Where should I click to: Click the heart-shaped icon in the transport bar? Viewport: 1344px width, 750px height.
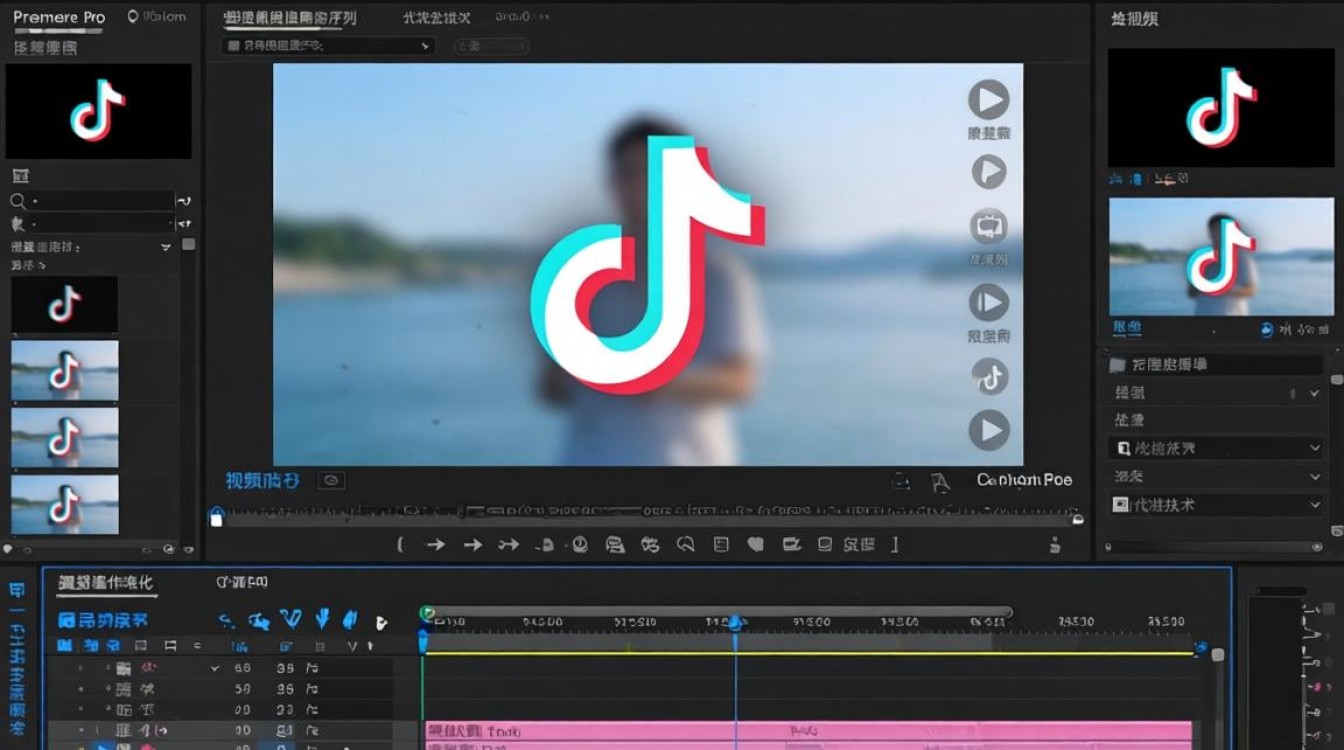pyautogui.click(x=756, y=544)
